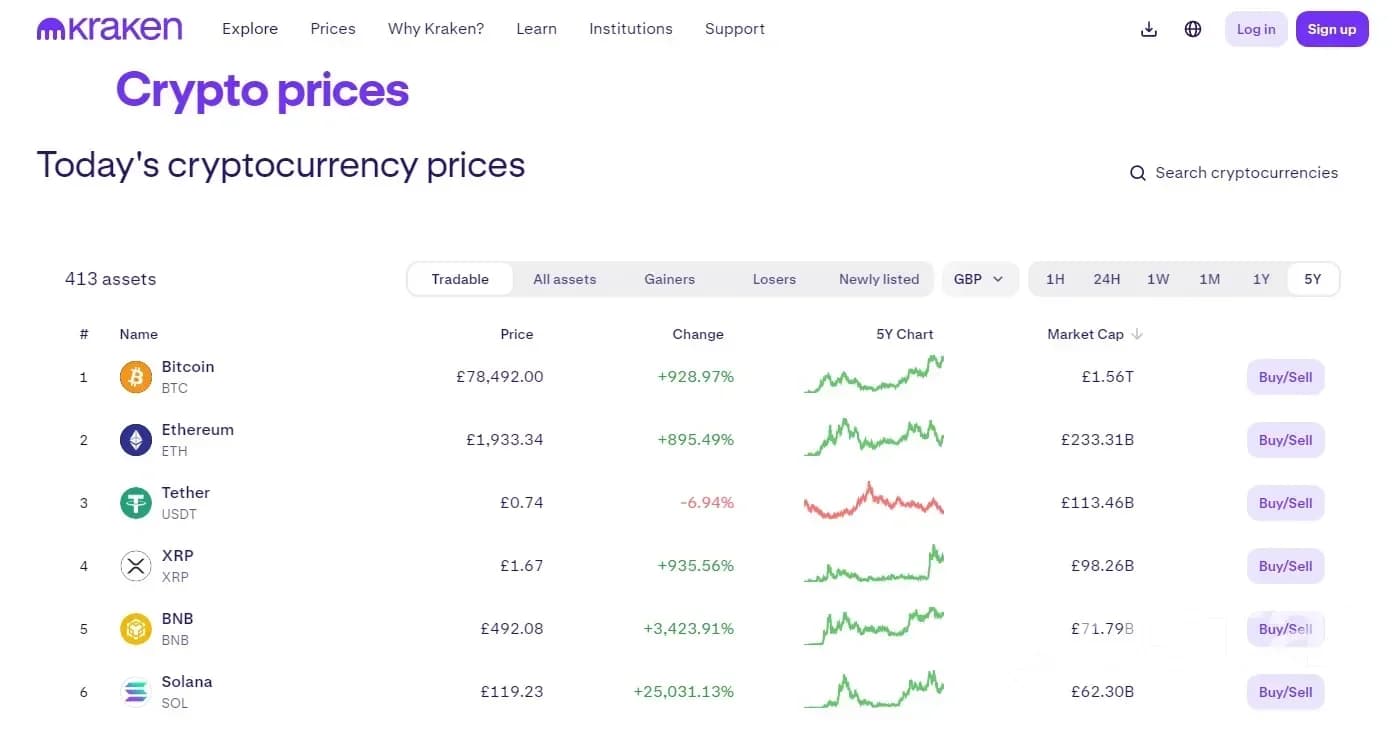Image resolution: width=1396 pixels, height=730 pixels.
Task: Open the Learn menu
Action: [x=536, y=29]
